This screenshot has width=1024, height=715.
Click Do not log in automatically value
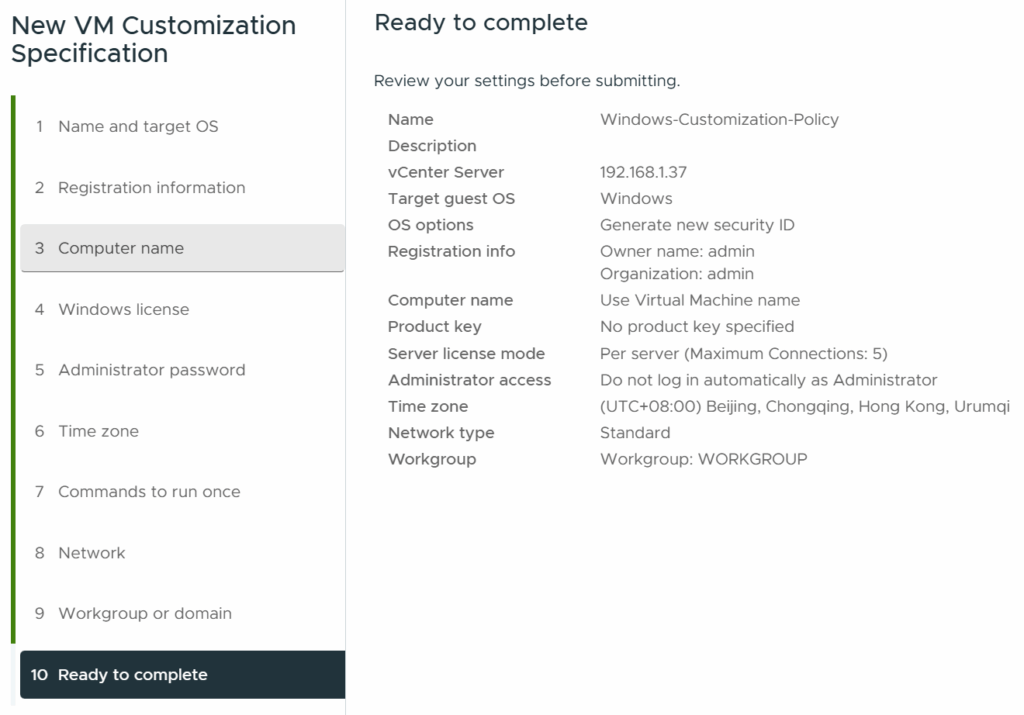pyautogui.click(x=769, y=380)
